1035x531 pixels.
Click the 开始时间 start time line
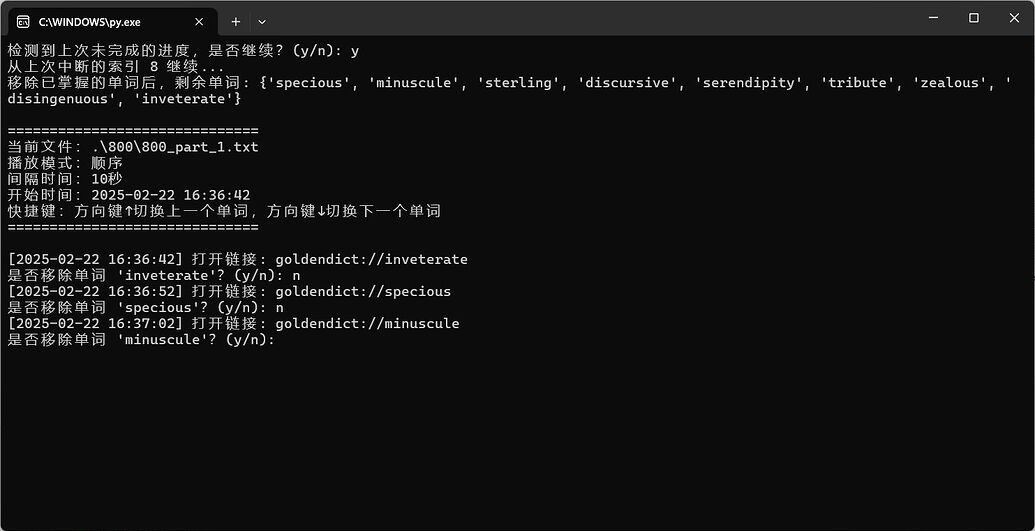pos(128,195)
